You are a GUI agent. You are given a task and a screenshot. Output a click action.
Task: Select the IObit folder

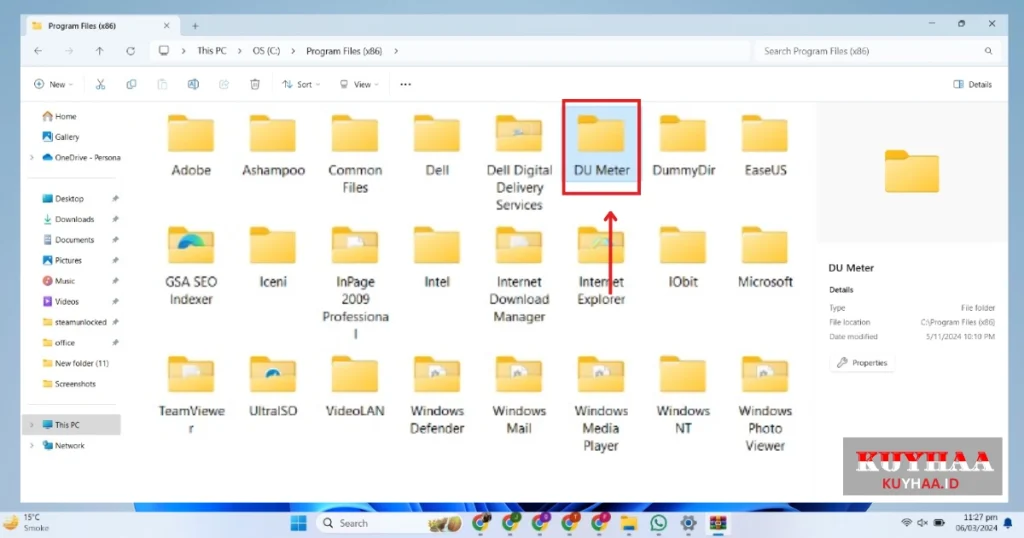click(683, 257)
